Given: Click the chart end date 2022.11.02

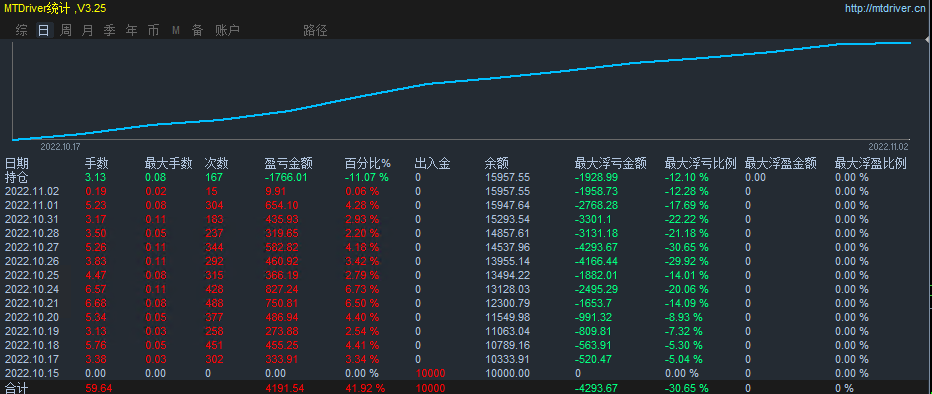Looking at the screenshot, I should pos(888,146).
